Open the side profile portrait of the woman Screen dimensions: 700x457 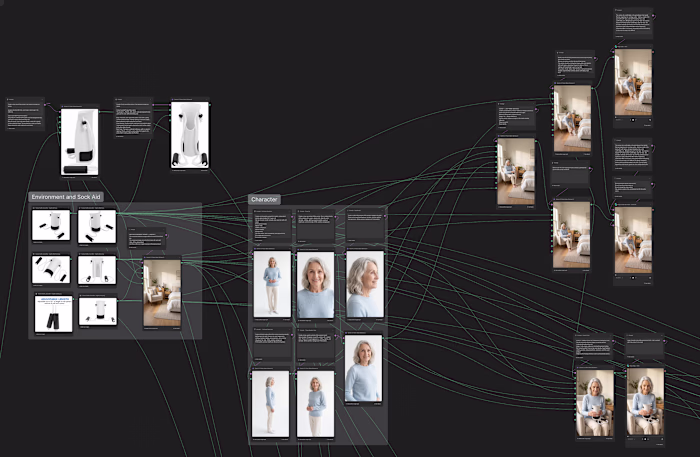(365, 284)
